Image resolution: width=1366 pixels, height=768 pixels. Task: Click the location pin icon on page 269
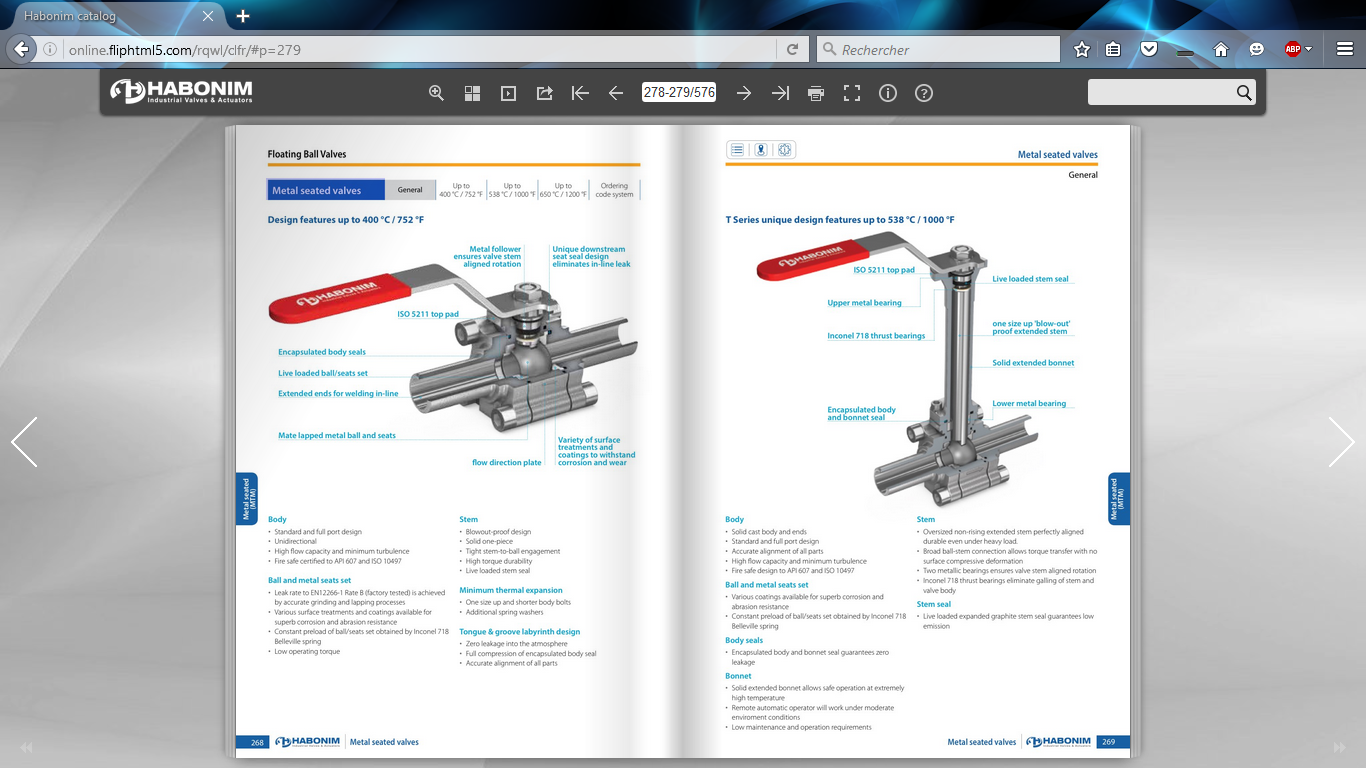tap(761, 150)
